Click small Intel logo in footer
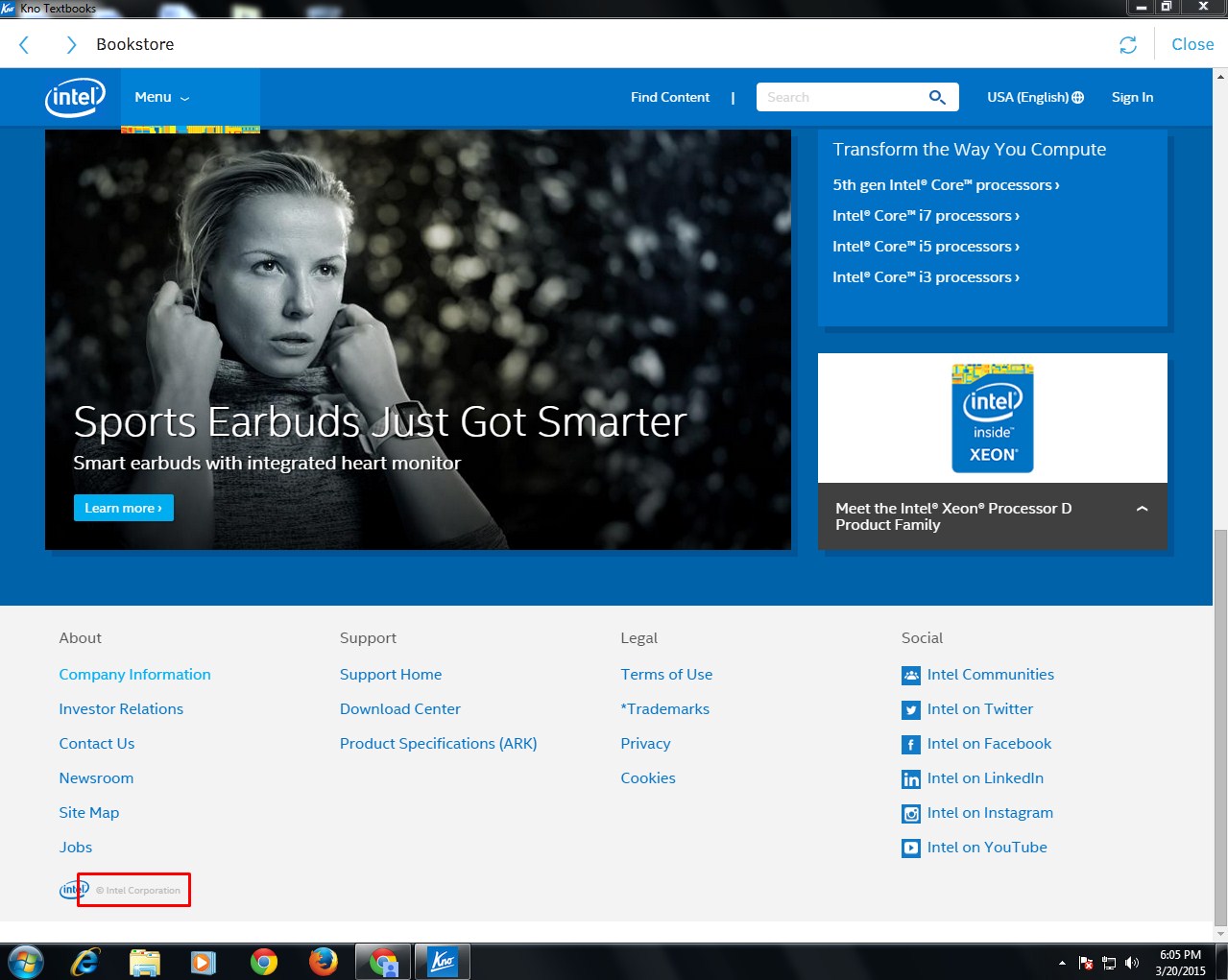Screen dimensions: 1228x980 [x=74, y=890]
